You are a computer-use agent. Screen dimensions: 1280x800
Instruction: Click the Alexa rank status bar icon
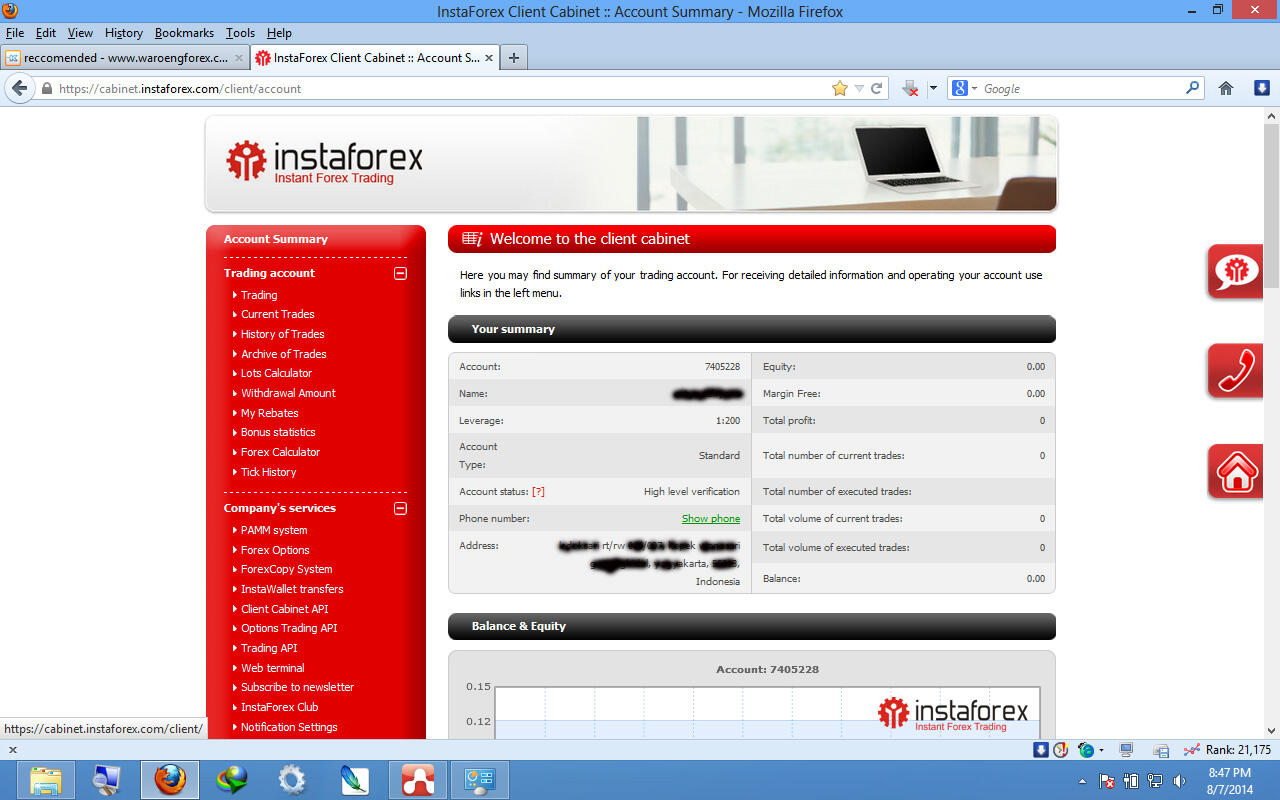[x=1191, y=750]
